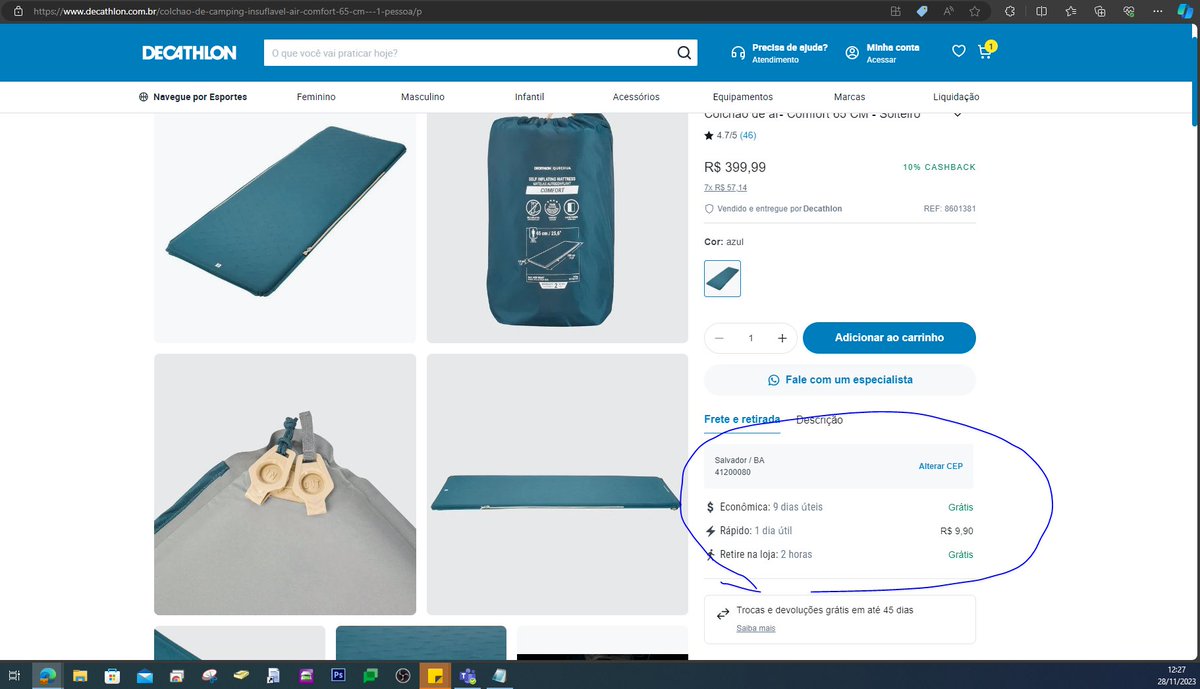The width and height of the screenshot is (1200, 689).
Task: Open the wishlist heart icon
Action: [958, 52]
